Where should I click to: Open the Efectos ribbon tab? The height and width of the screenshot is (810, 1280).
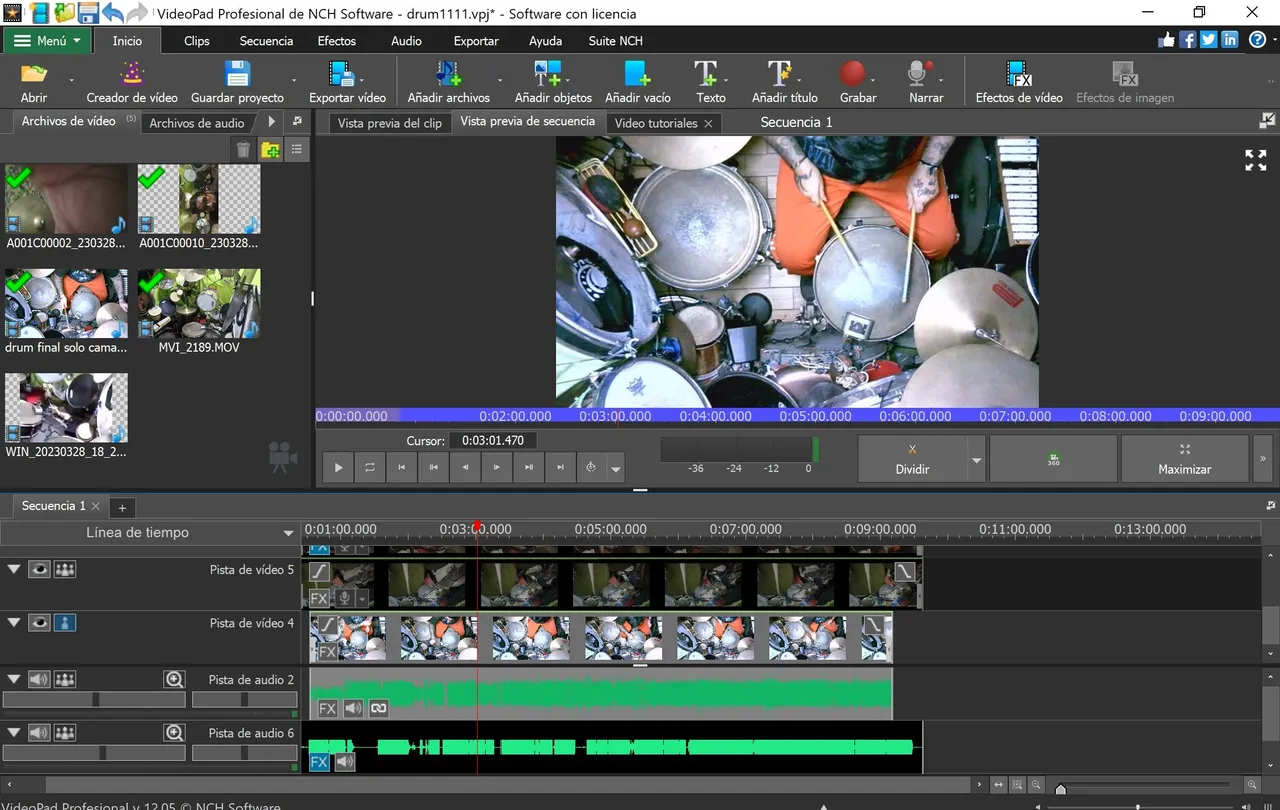click(x=337, y=41)
